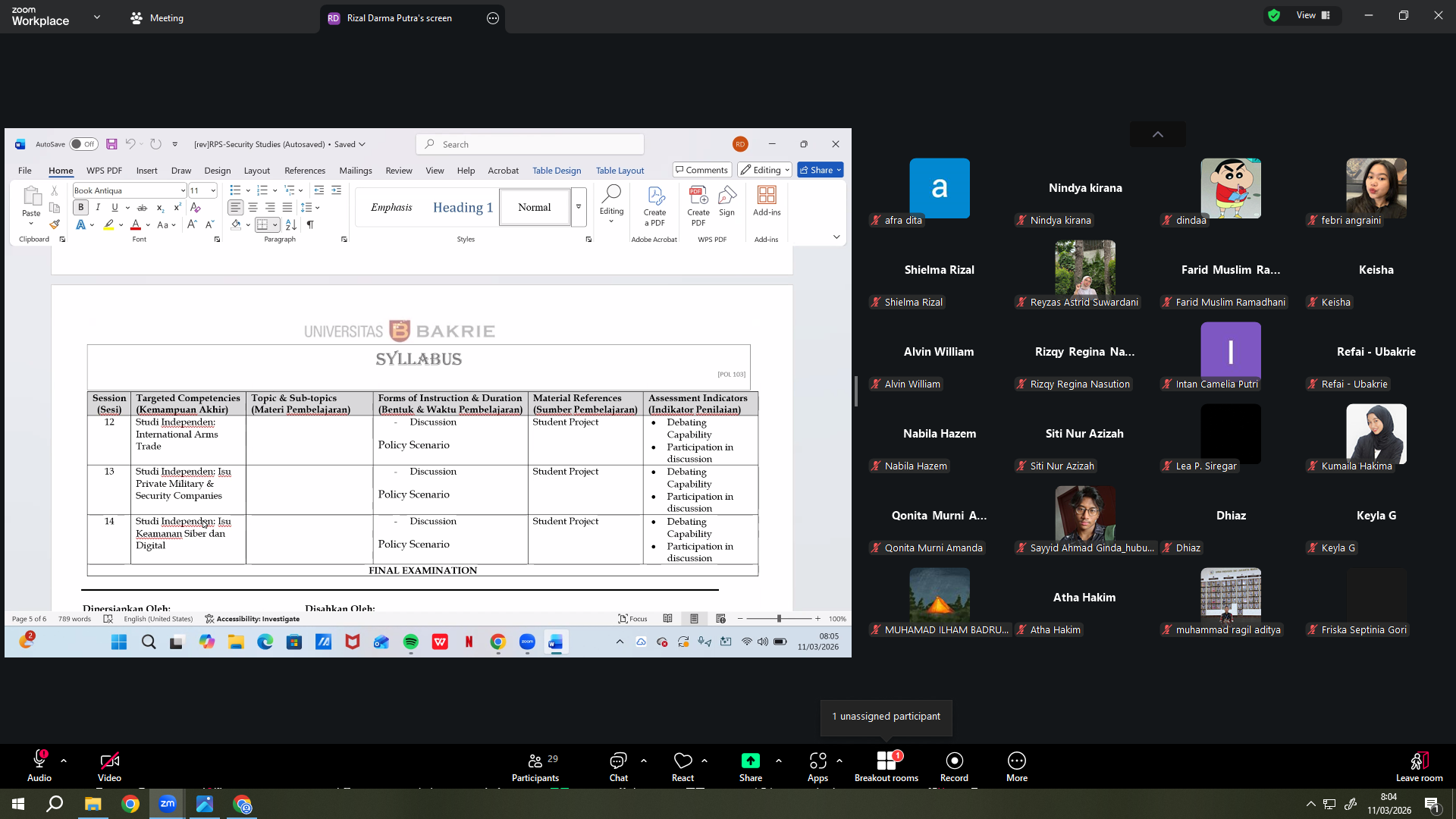The image size is (1456, 819).
Task: Toggle Subscript formatting
Action: point(160,208)
